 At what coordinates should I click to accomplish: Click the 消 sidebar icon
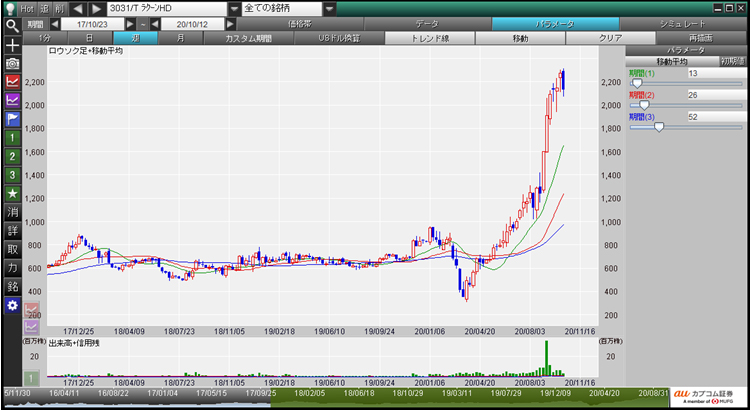(x=12, y=212)
